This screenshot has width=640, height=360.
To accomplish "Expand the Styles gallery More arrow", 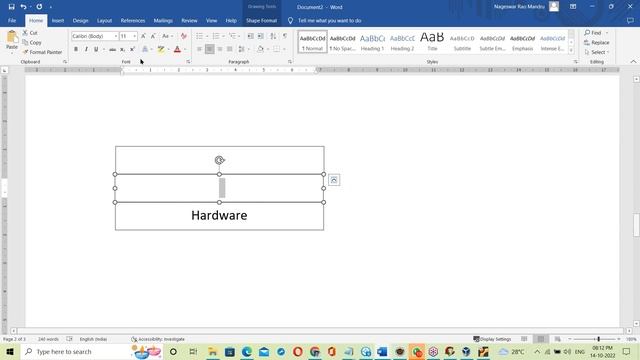I will point(571,50).
